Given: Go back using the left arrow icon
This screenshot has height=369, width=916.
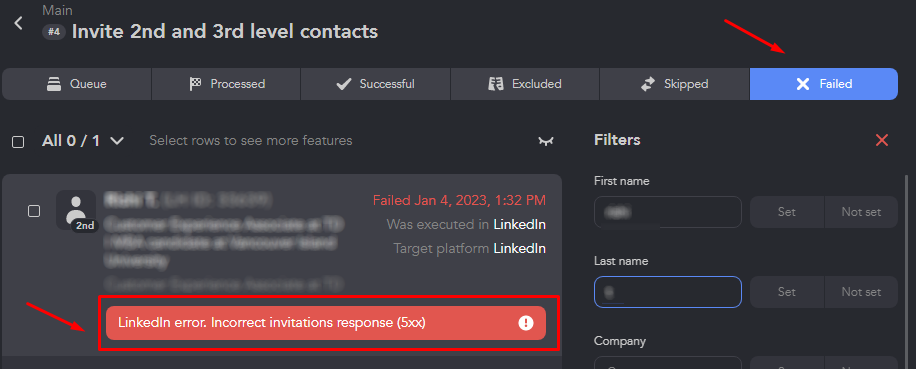Looking at the screenshot, I should tap(19, 23).
